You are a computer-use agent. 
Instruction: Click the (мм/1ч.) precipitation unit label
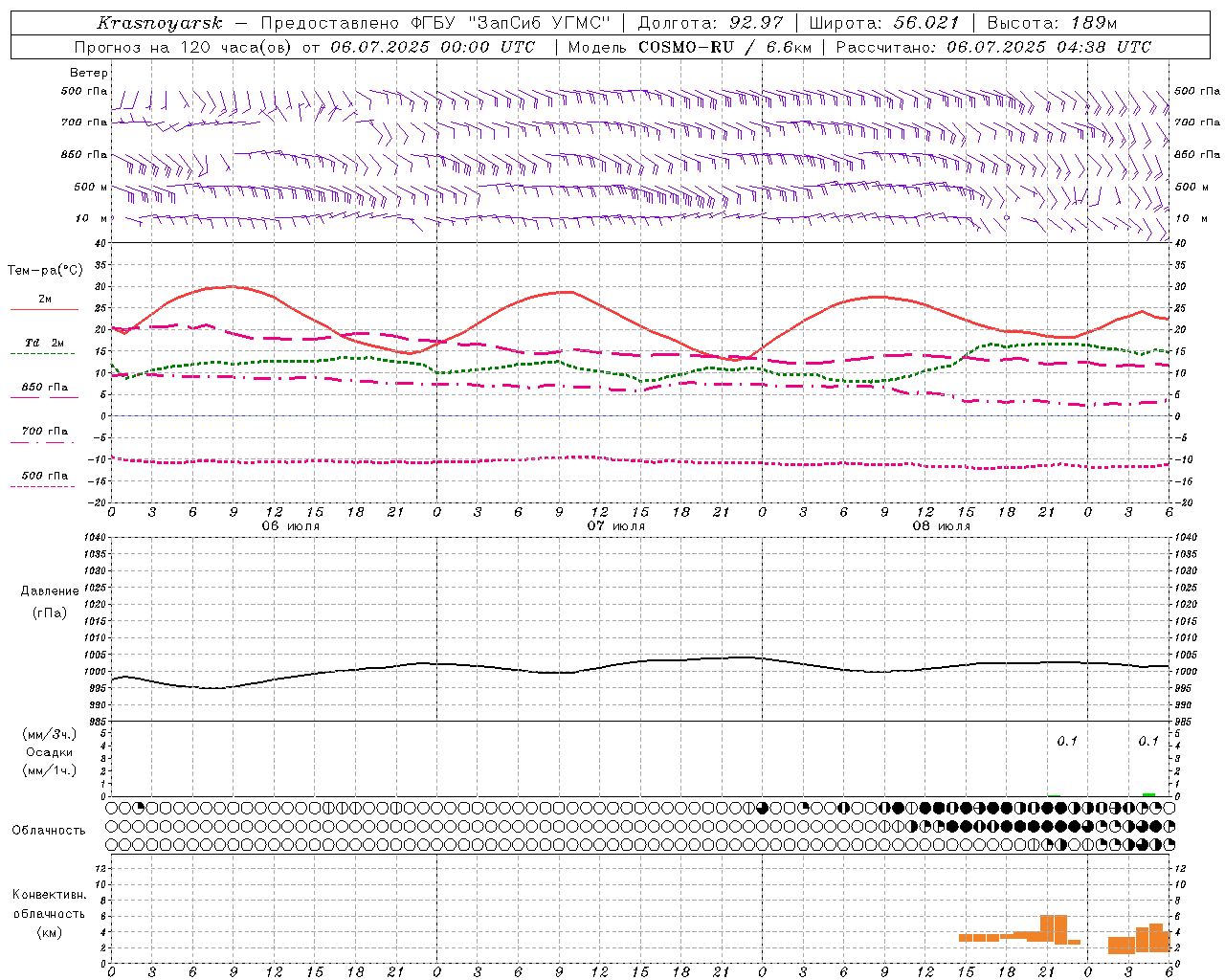pos(50,770)
